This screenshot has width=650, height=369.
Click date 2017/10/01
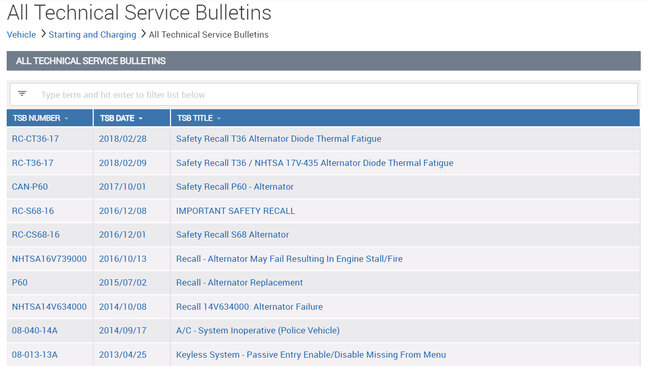[x=122, y=187]
